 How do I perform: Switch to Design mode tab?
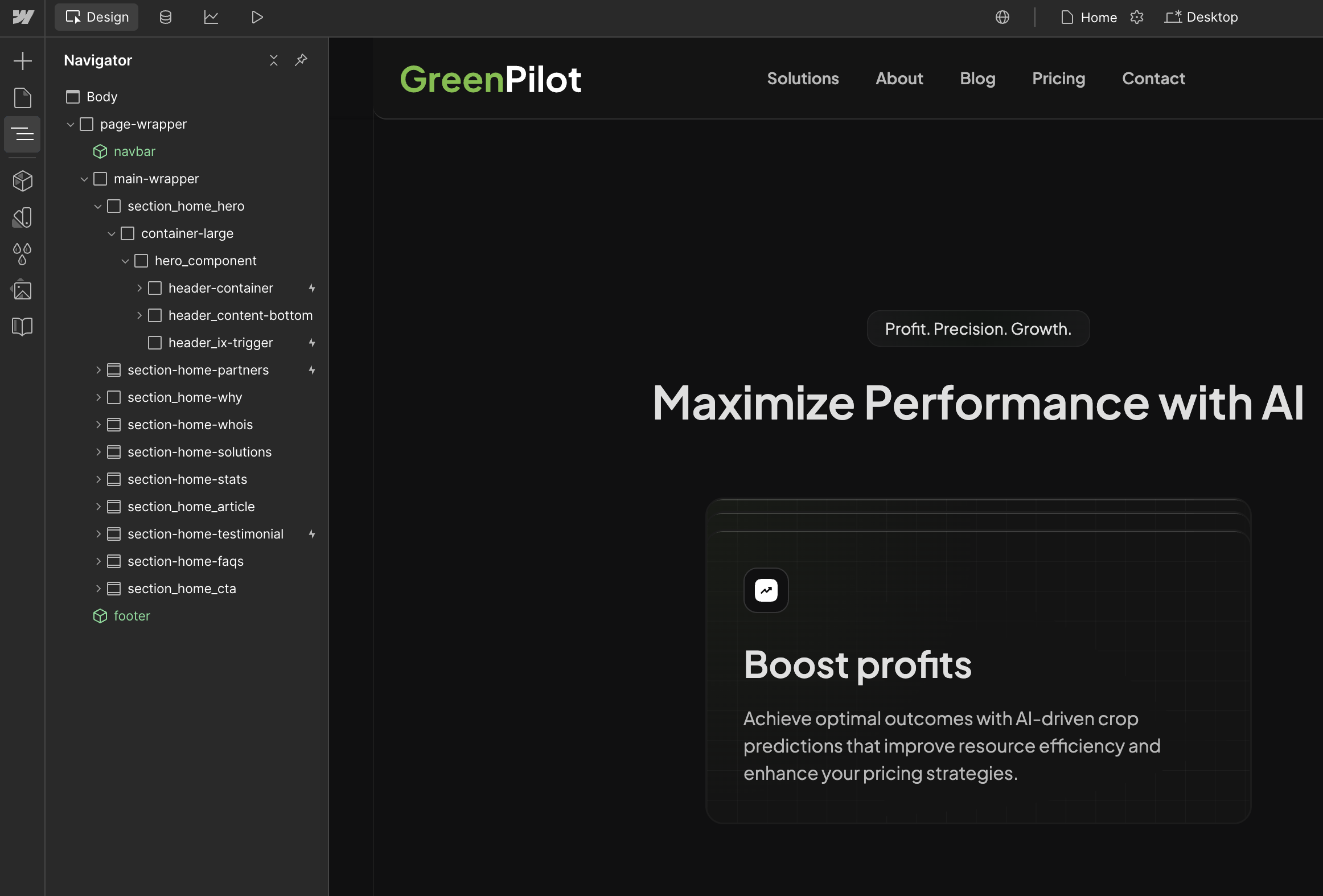coord(97,17)
